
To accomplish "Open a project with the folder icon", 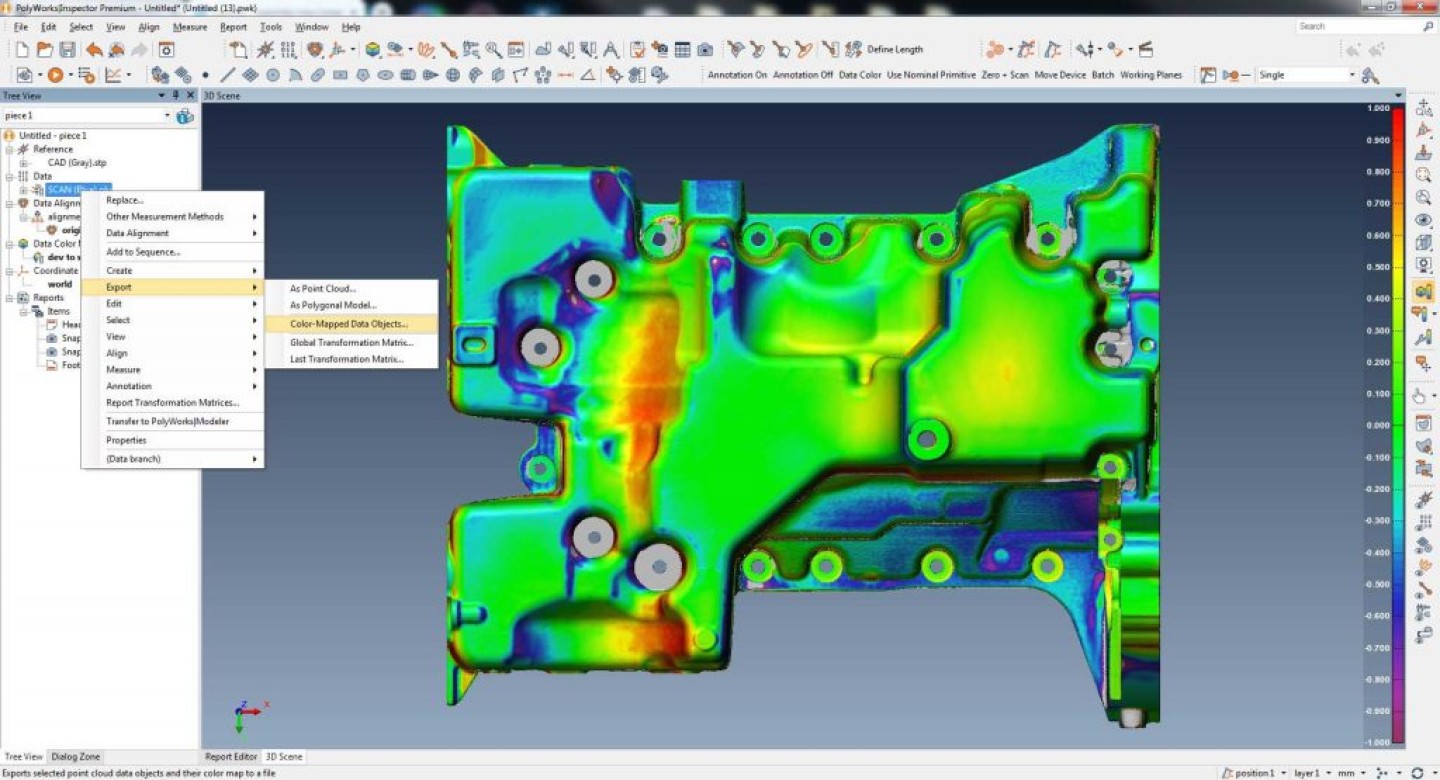I will click(x=45, y=49).
